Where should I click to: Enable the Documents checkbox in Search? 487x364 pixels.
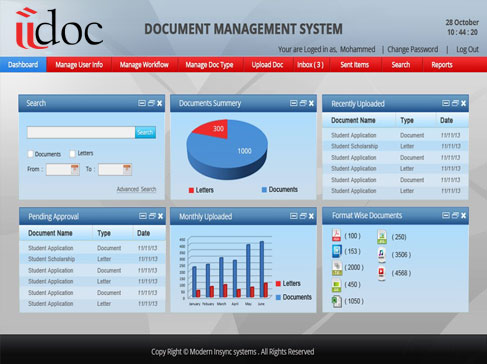point(31,154)
